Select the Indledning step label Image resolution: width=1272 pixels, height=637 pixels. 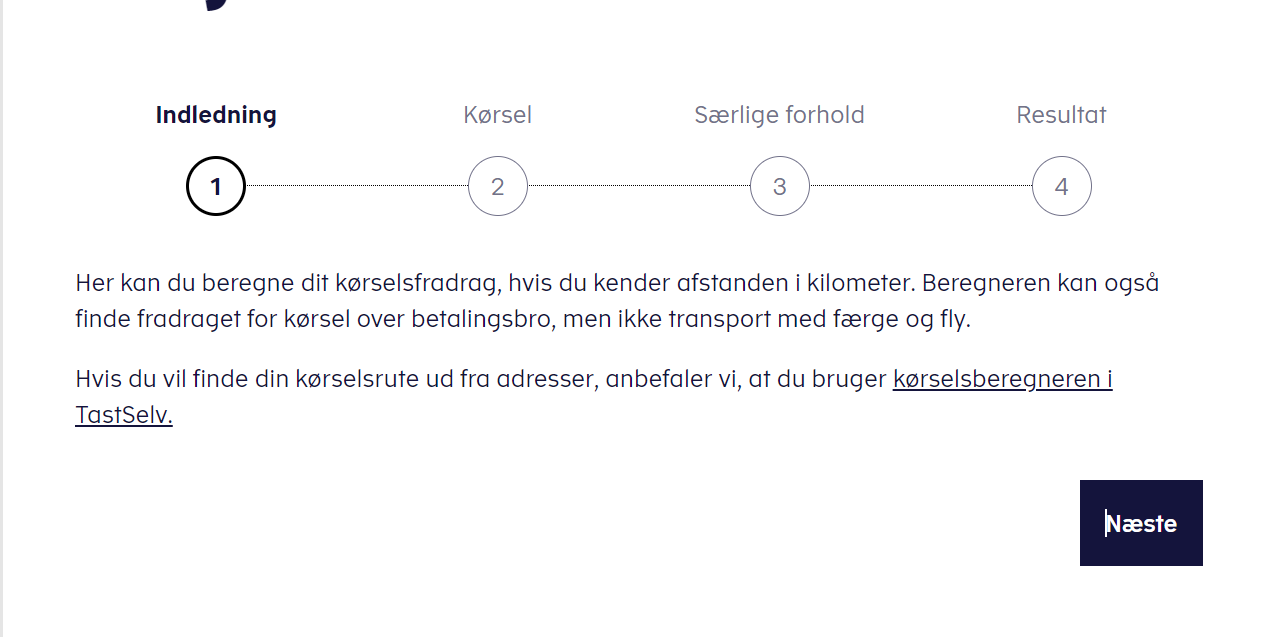tap(216, 115)
